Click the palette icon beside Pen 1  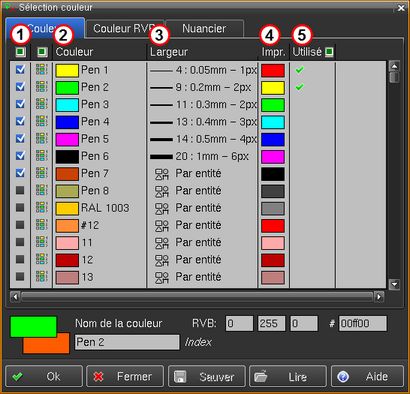click(42, 70)
